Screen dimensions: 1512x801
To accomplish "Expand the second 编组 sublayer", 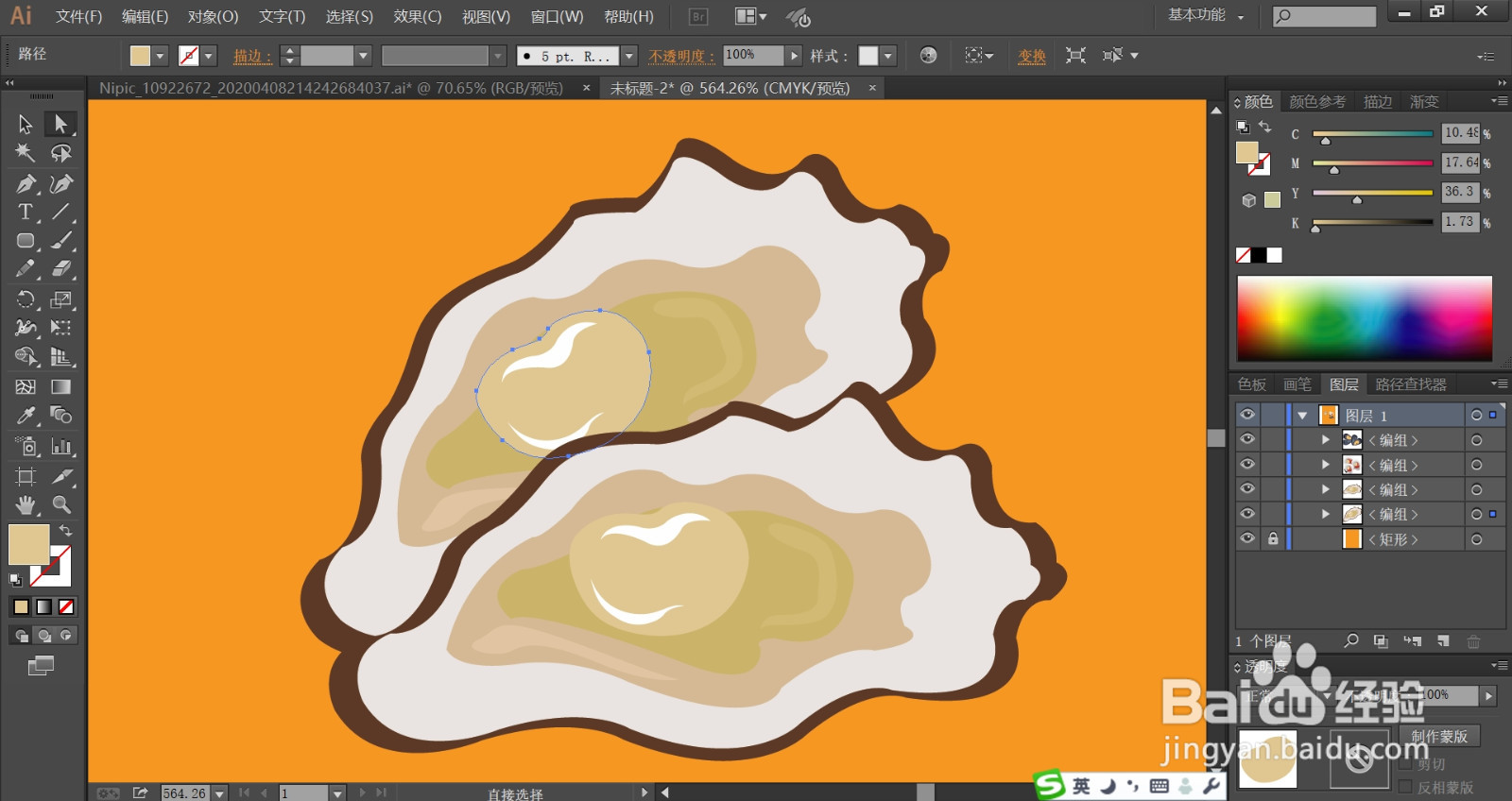I will pos(1326,465).
